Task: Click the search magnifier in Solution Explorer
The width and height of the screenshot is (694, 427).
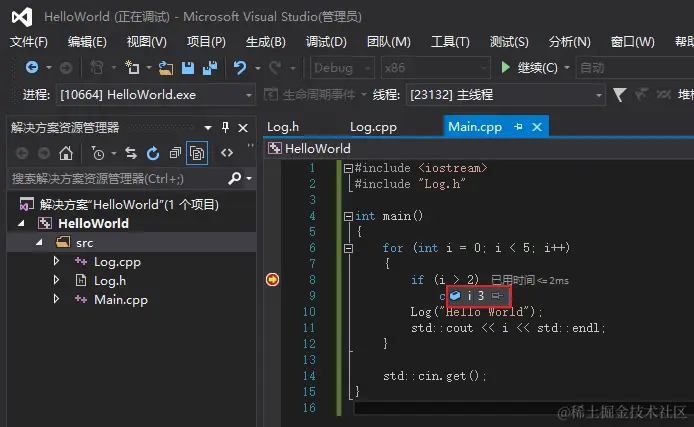Action: (x=235, y=178)
